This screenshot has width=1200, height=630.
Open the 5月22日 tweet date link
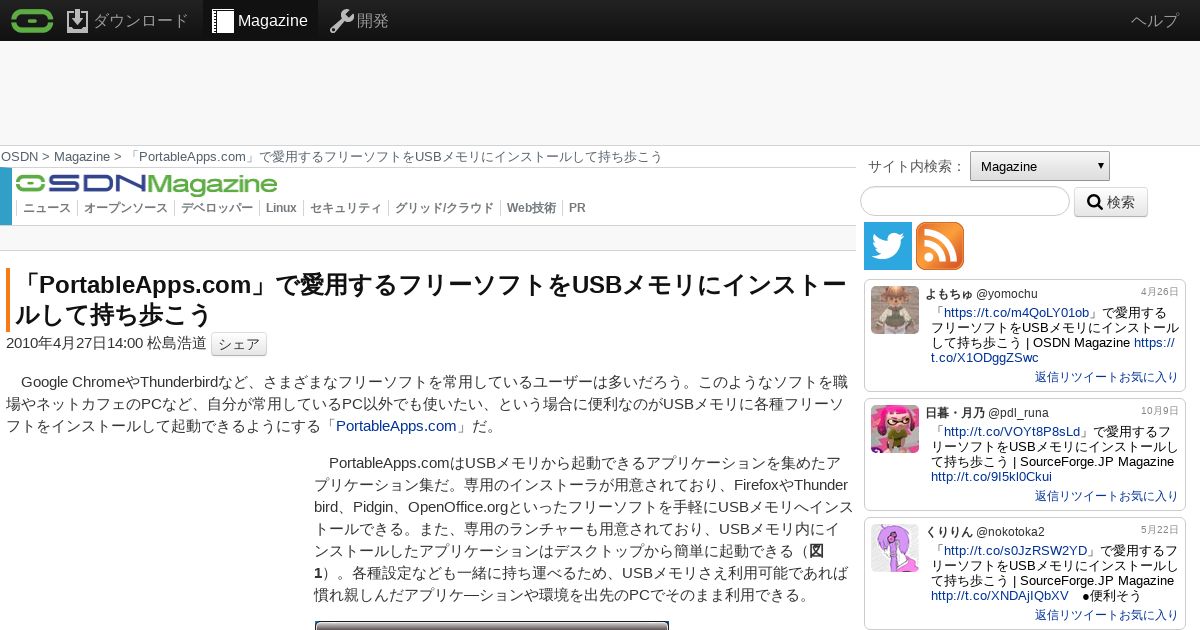[x=1160, y=530]
